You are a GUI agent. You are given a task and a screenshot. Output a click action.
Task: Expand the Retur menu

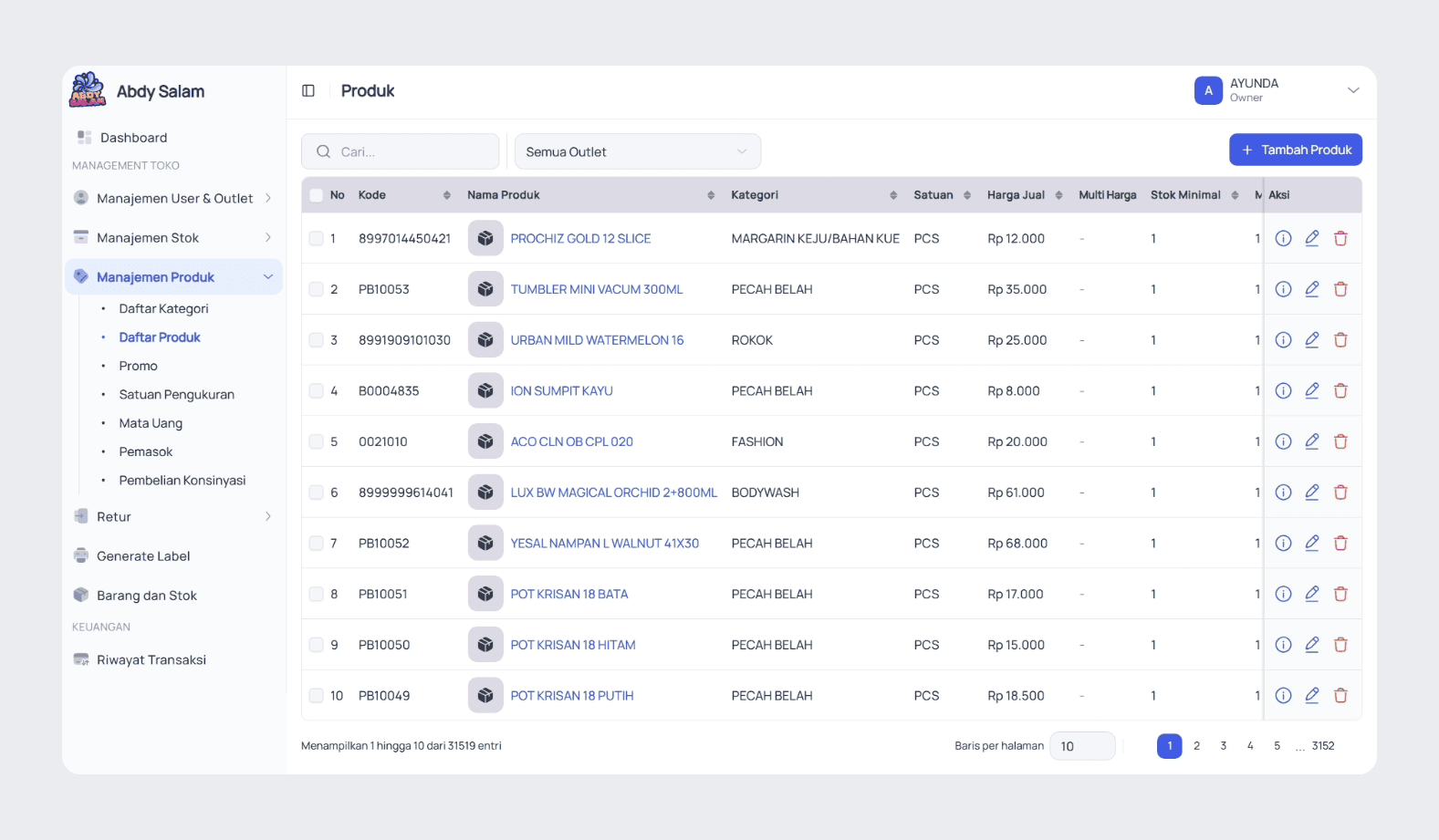click(x=173, y=517)
